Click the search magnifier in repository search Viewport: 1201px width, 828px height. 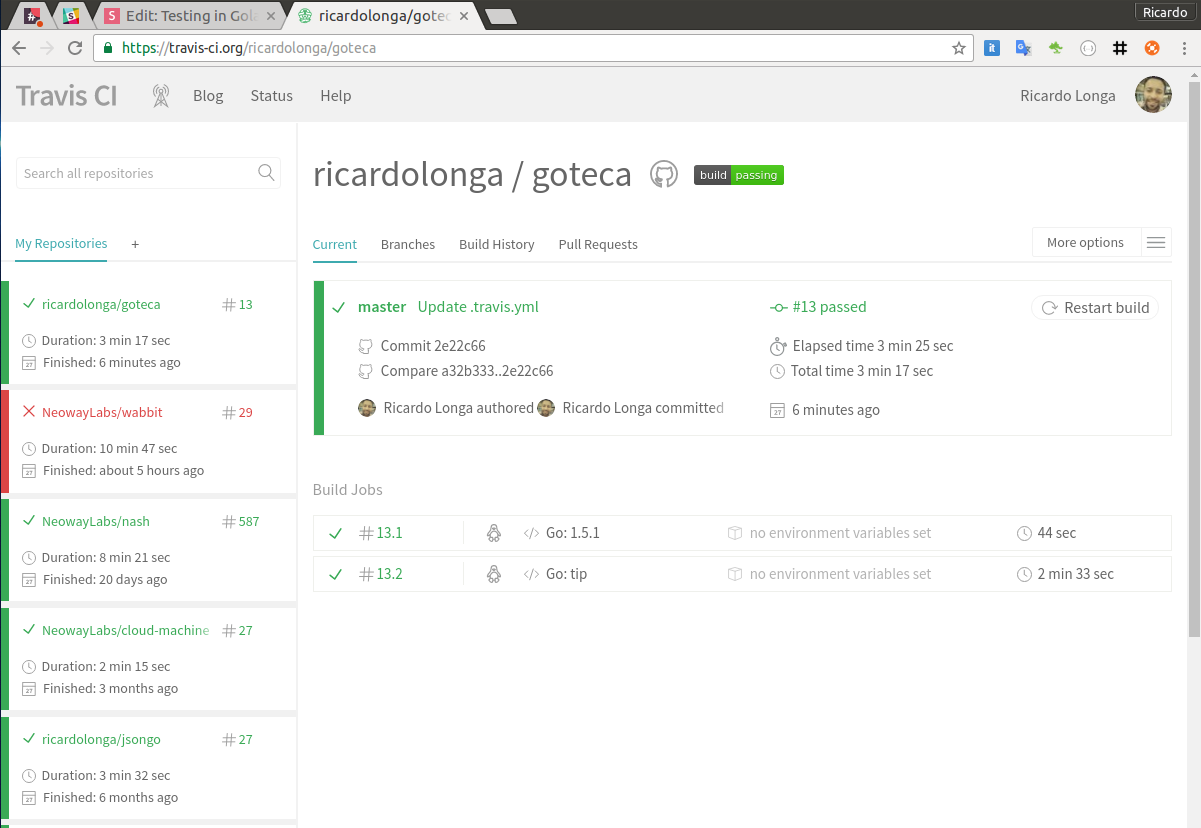point(266,173)
